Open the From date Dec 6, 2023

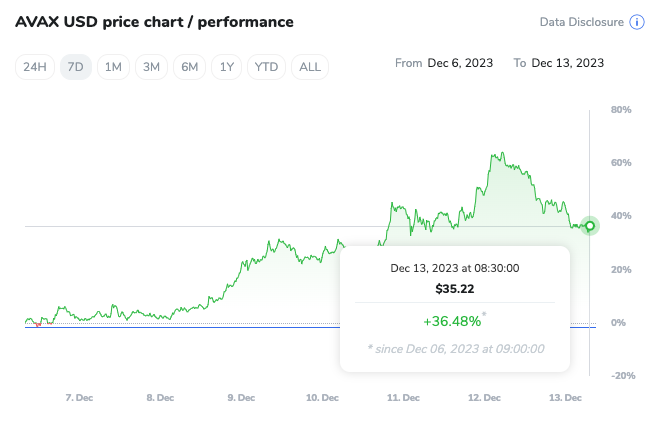[459, 63]
